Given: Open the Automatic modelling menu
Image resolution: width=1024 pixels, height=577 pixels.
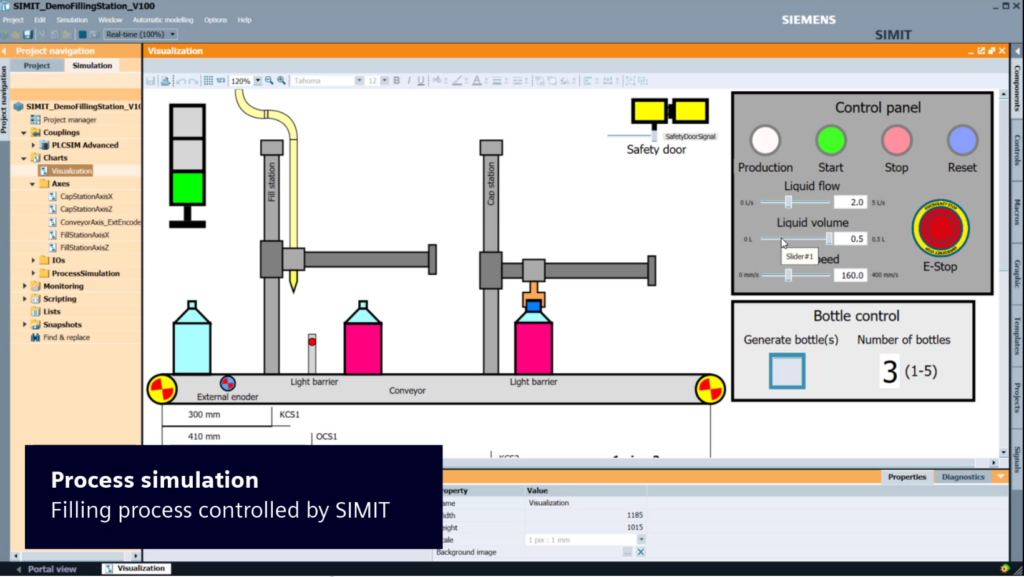Looking at the screenshot, I should click(x=166, y=19).
